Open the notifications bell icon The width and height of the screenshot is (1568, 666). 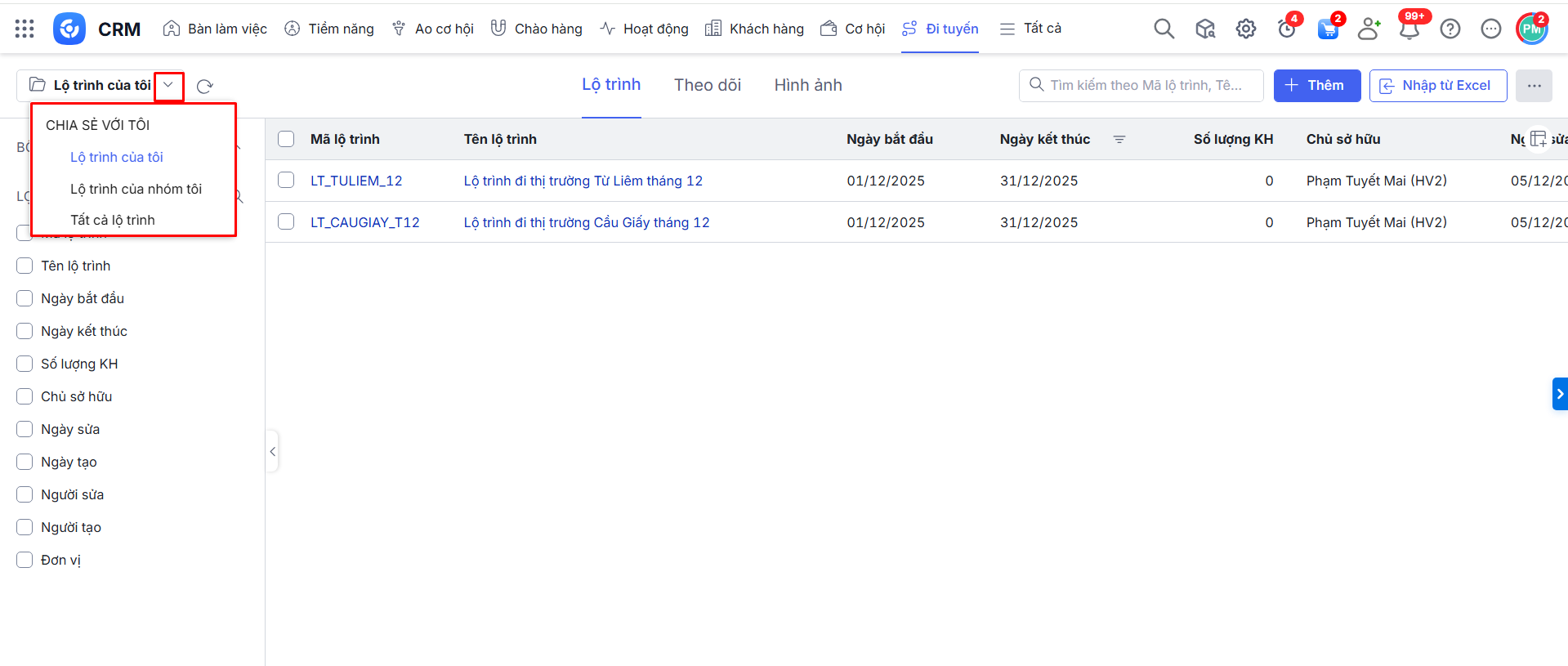tap(1409, 30)
